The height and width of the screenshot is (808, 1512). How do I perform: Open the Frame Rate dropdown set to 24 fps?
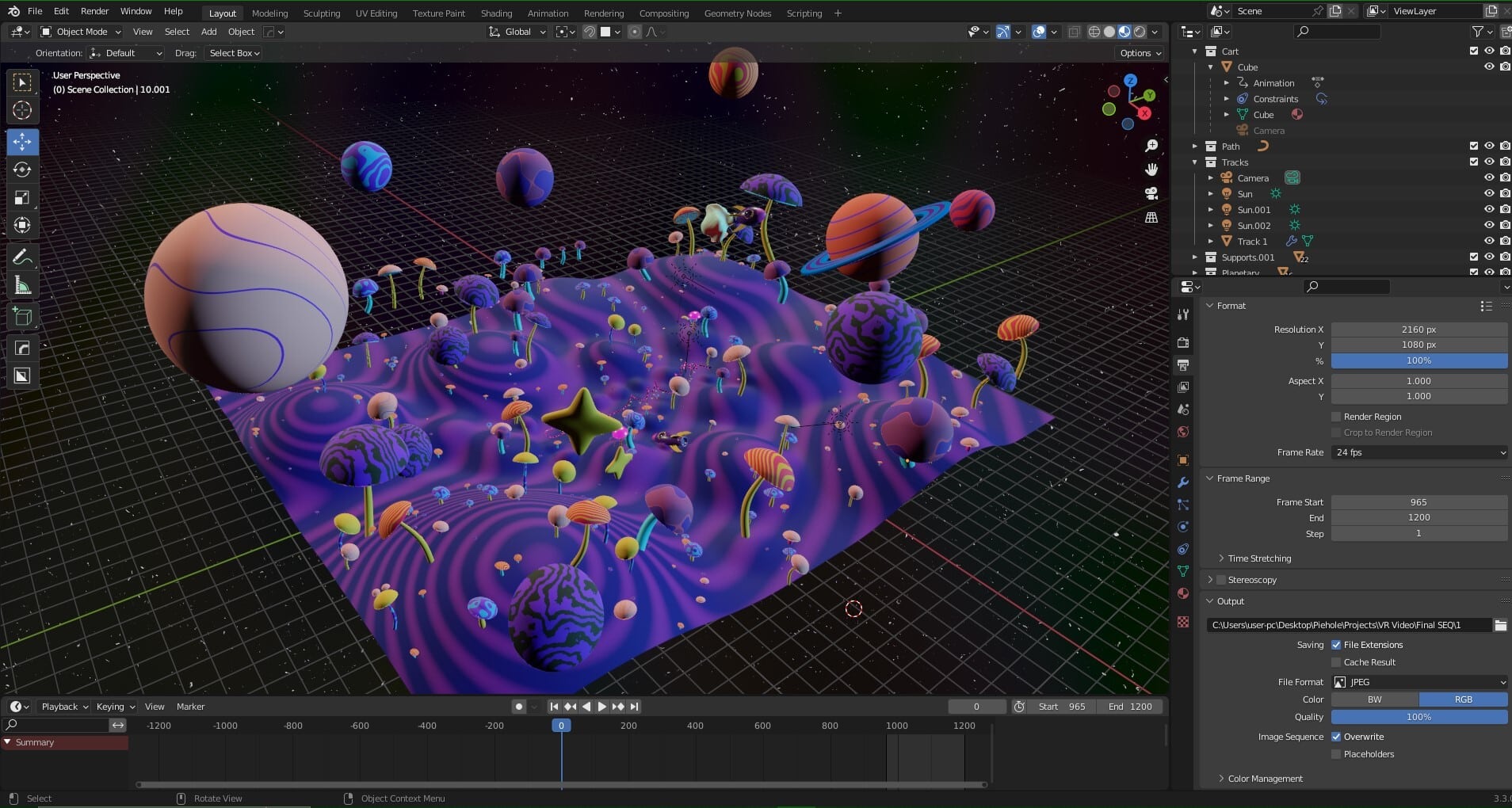click(1418, 452)
